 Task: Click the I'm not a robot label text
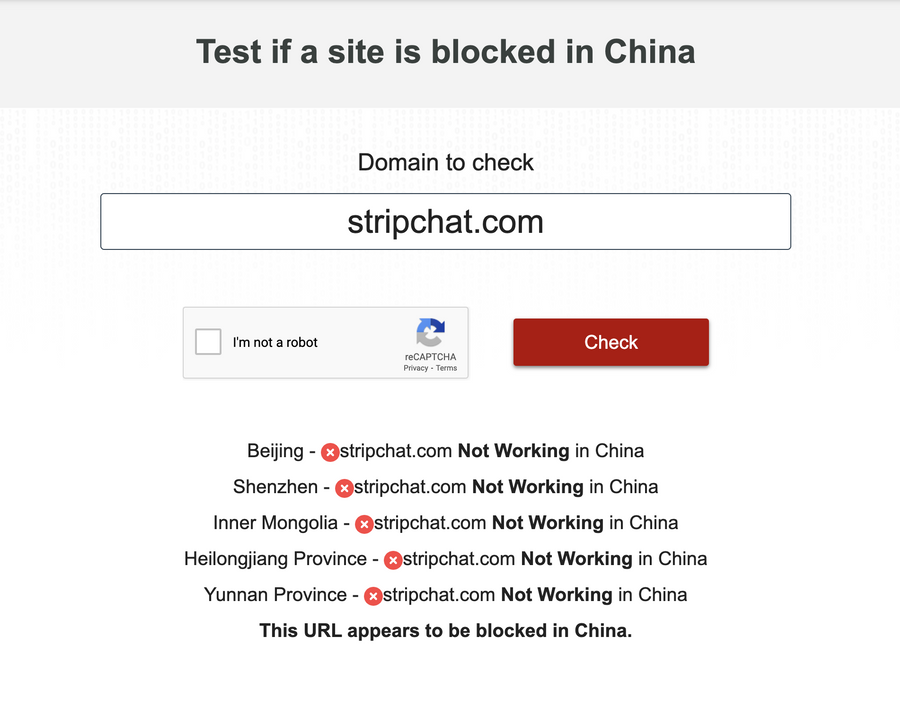pos(275,343)
